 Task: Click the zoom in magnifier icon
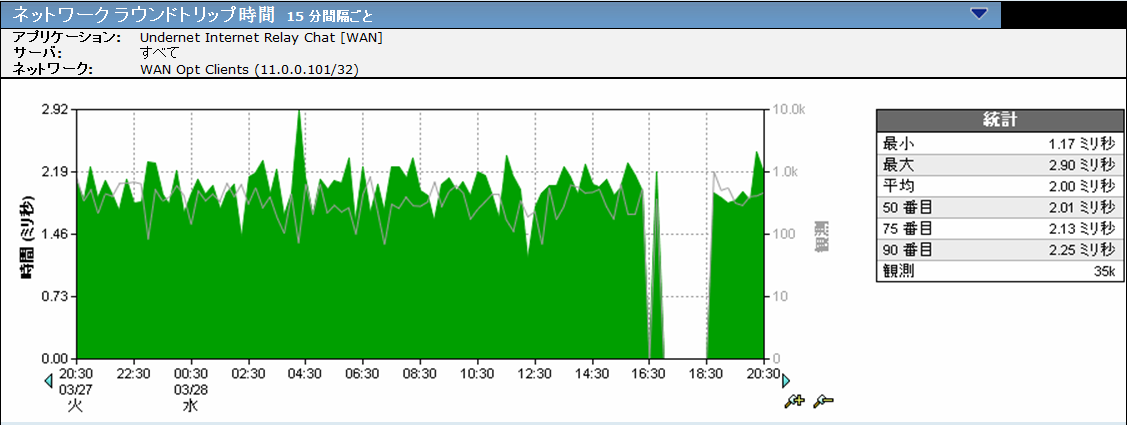(794, 402)
